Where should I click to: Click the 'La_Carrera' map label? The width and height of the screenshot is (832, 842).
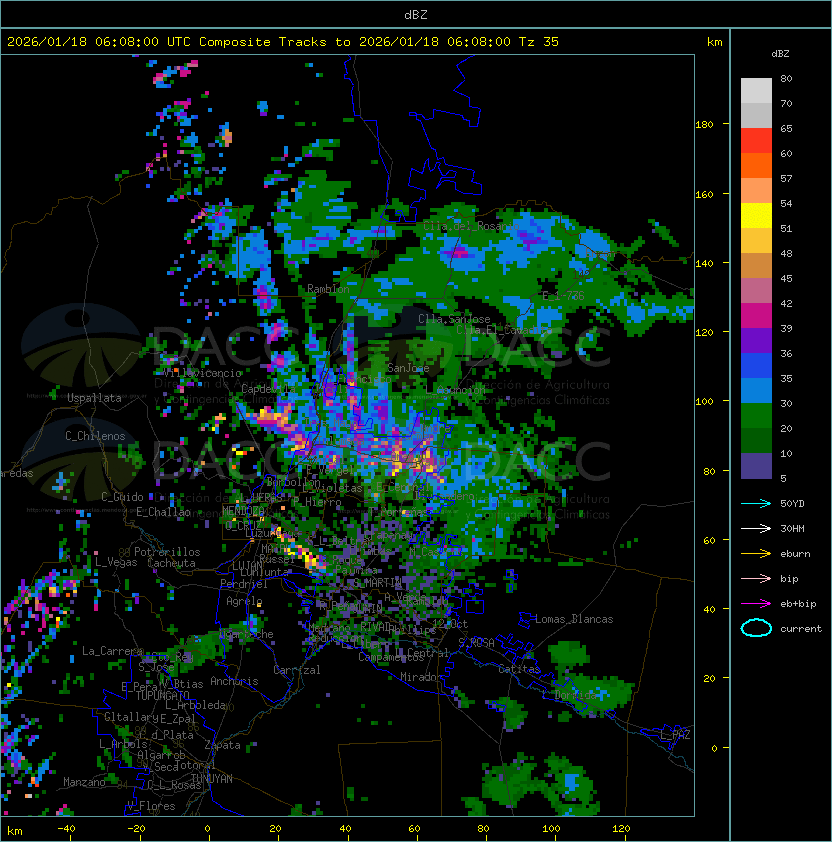pyautogui.click(x=112, y=651)
